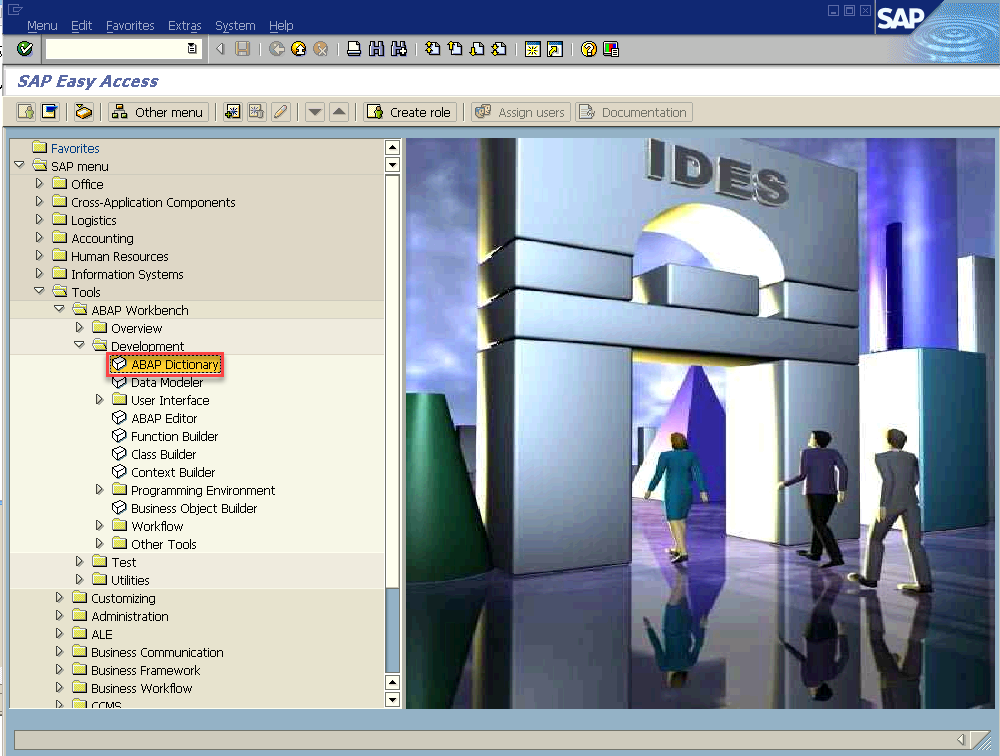This screenshot has width=1000, height=756.
Task: Collapse the SAP menu node
Action: tap(19, 165)
